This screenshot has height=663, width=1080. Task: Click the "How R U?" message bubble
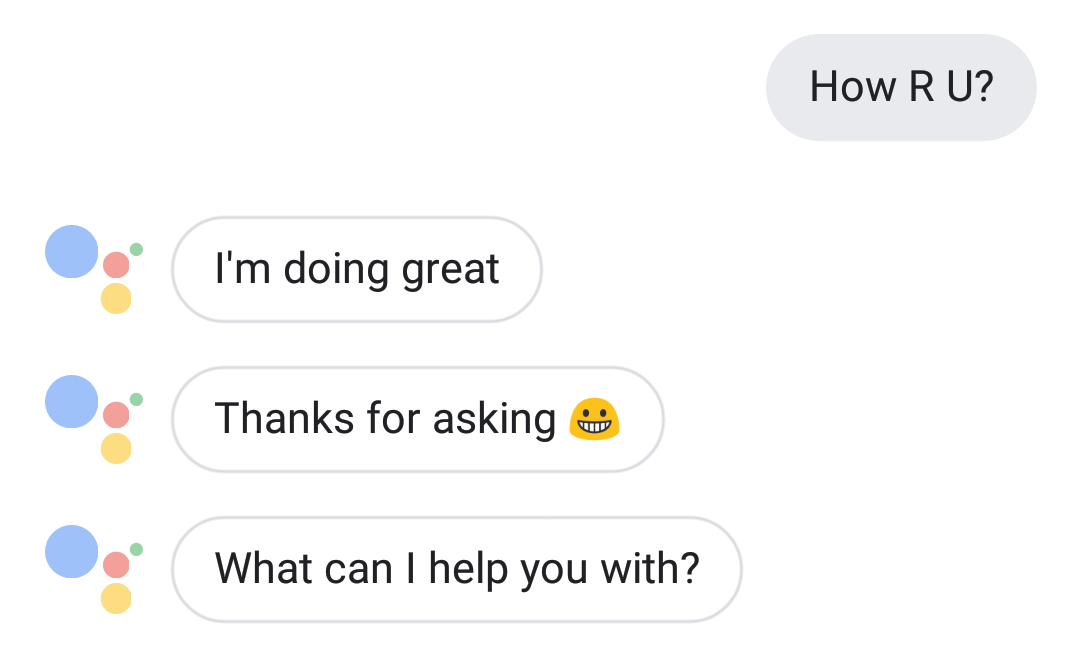(x=901, y=87)
